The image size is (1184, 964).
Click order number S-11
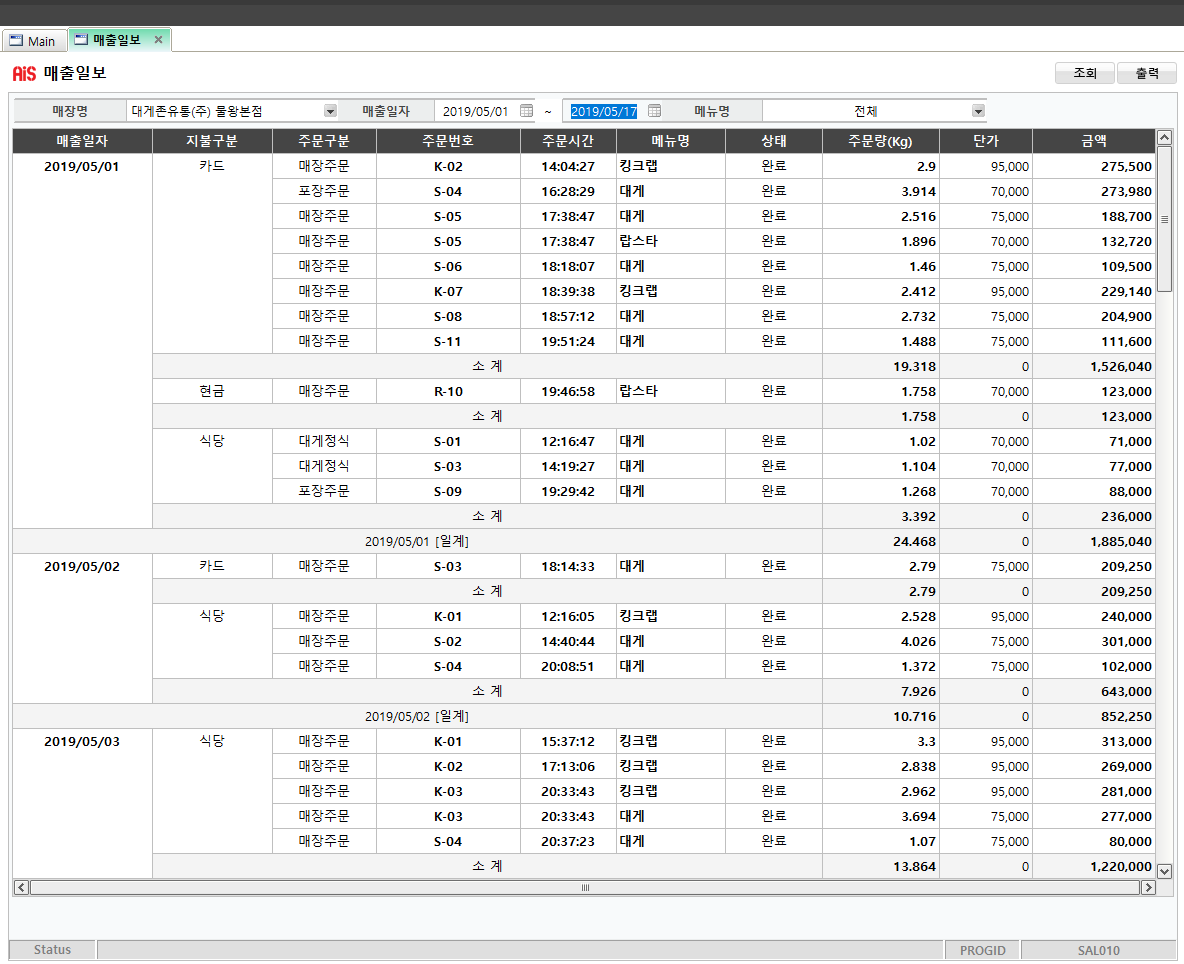[448, 341]
